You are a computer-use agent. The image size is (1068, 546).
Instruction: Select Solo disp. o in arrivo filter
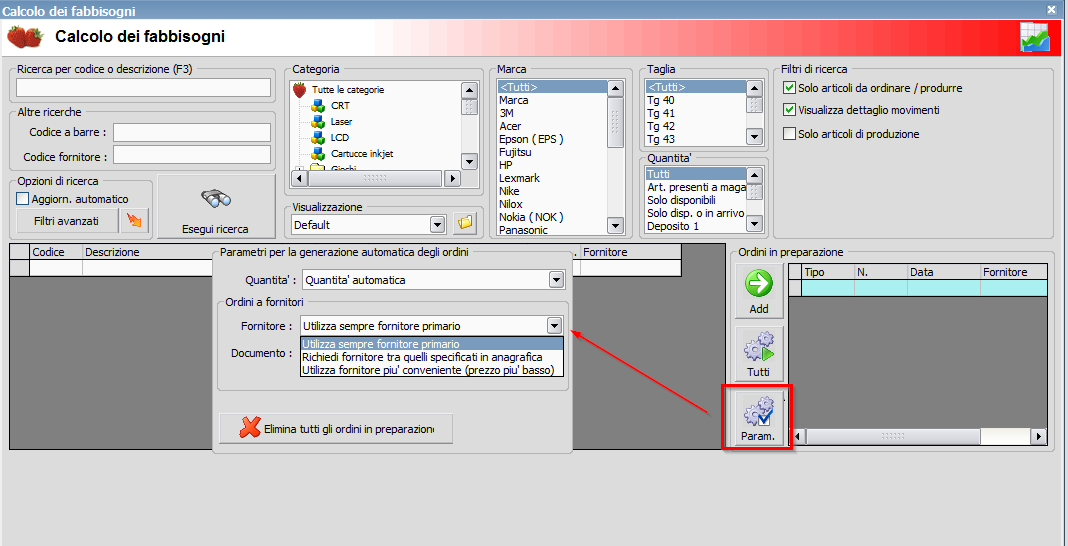pos(695,213)
